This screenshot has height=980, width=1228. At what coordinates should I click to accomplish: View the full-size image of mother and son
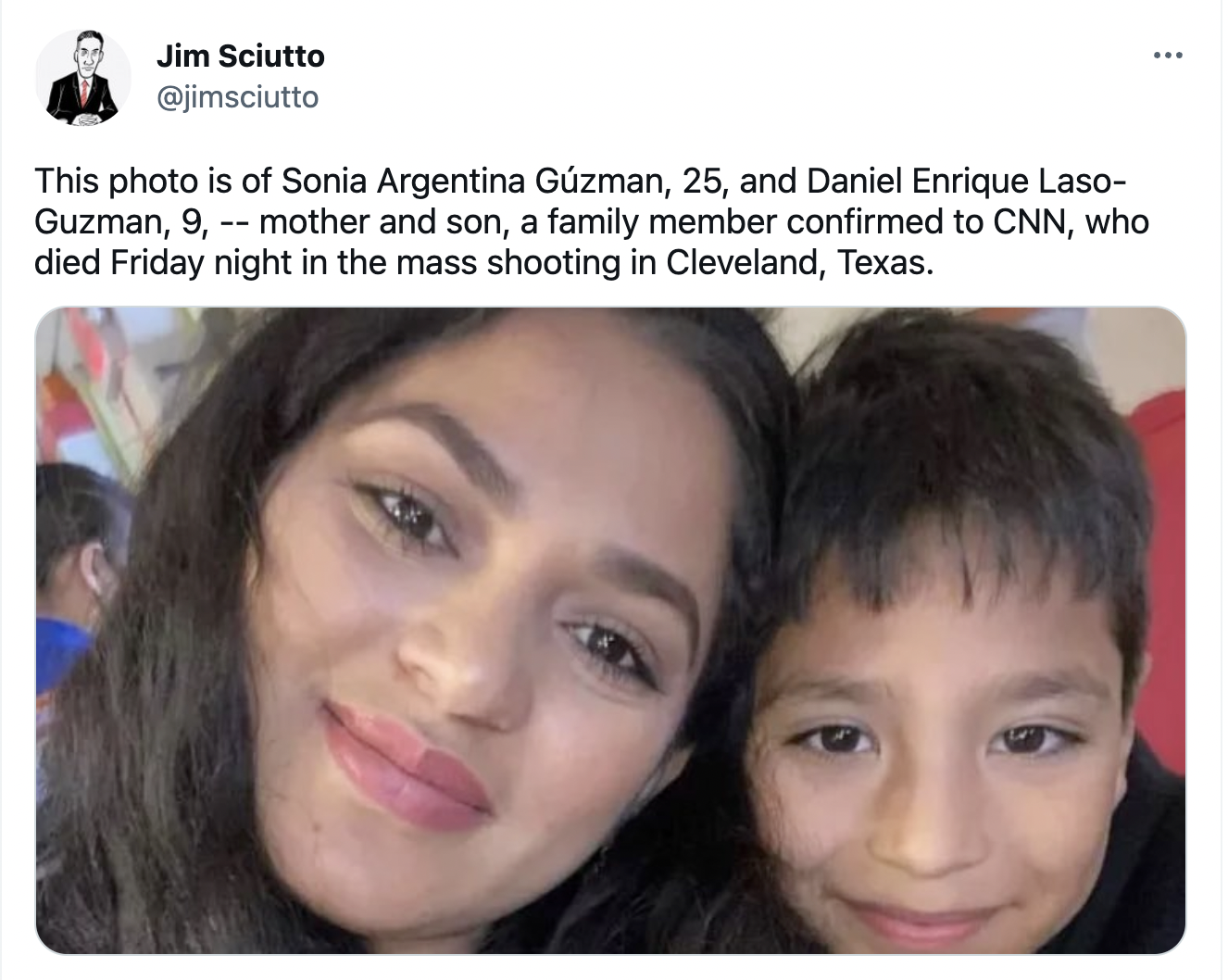tap(610, 631)
